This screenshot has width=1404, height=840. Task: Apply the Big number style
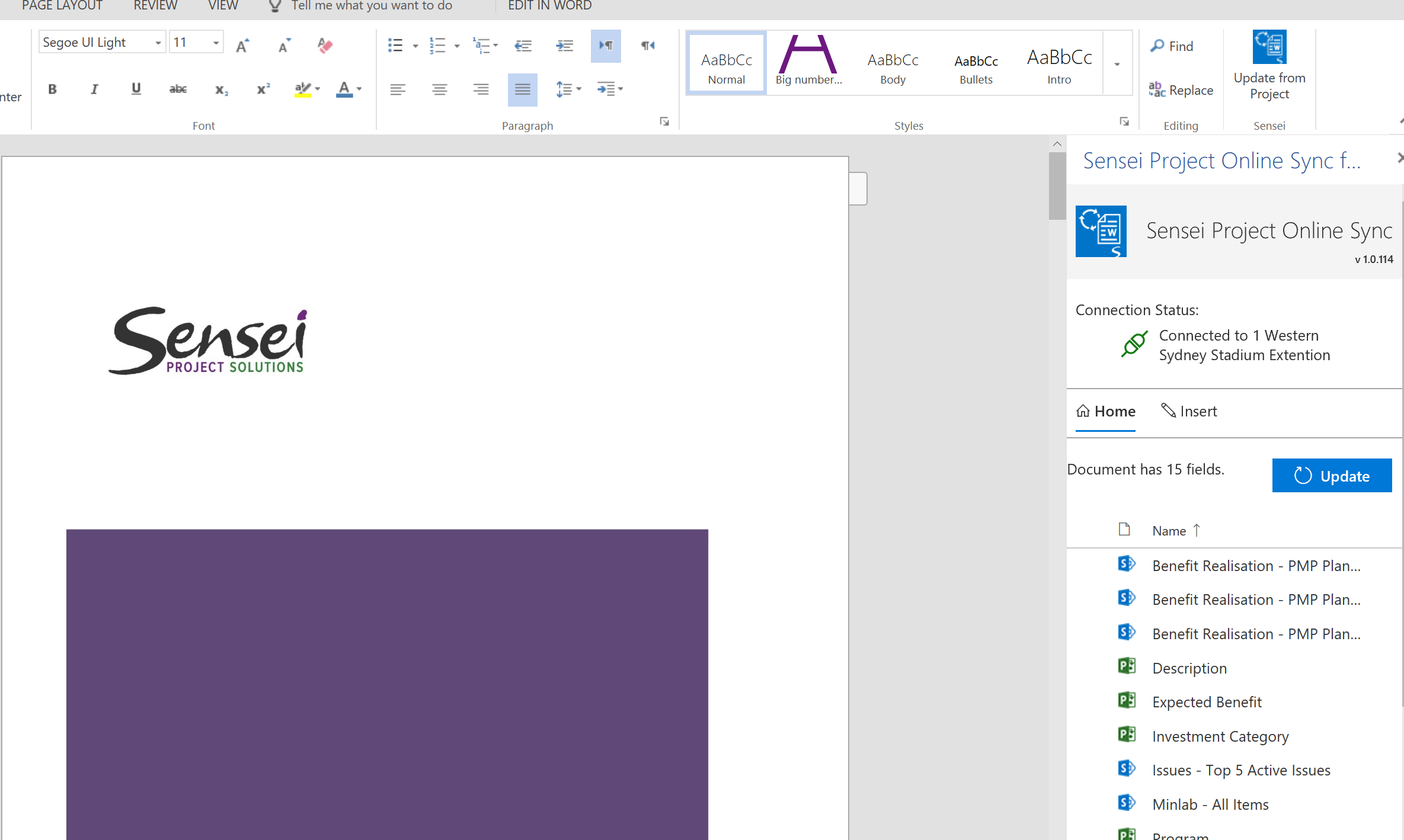click(x=809, y=62)
